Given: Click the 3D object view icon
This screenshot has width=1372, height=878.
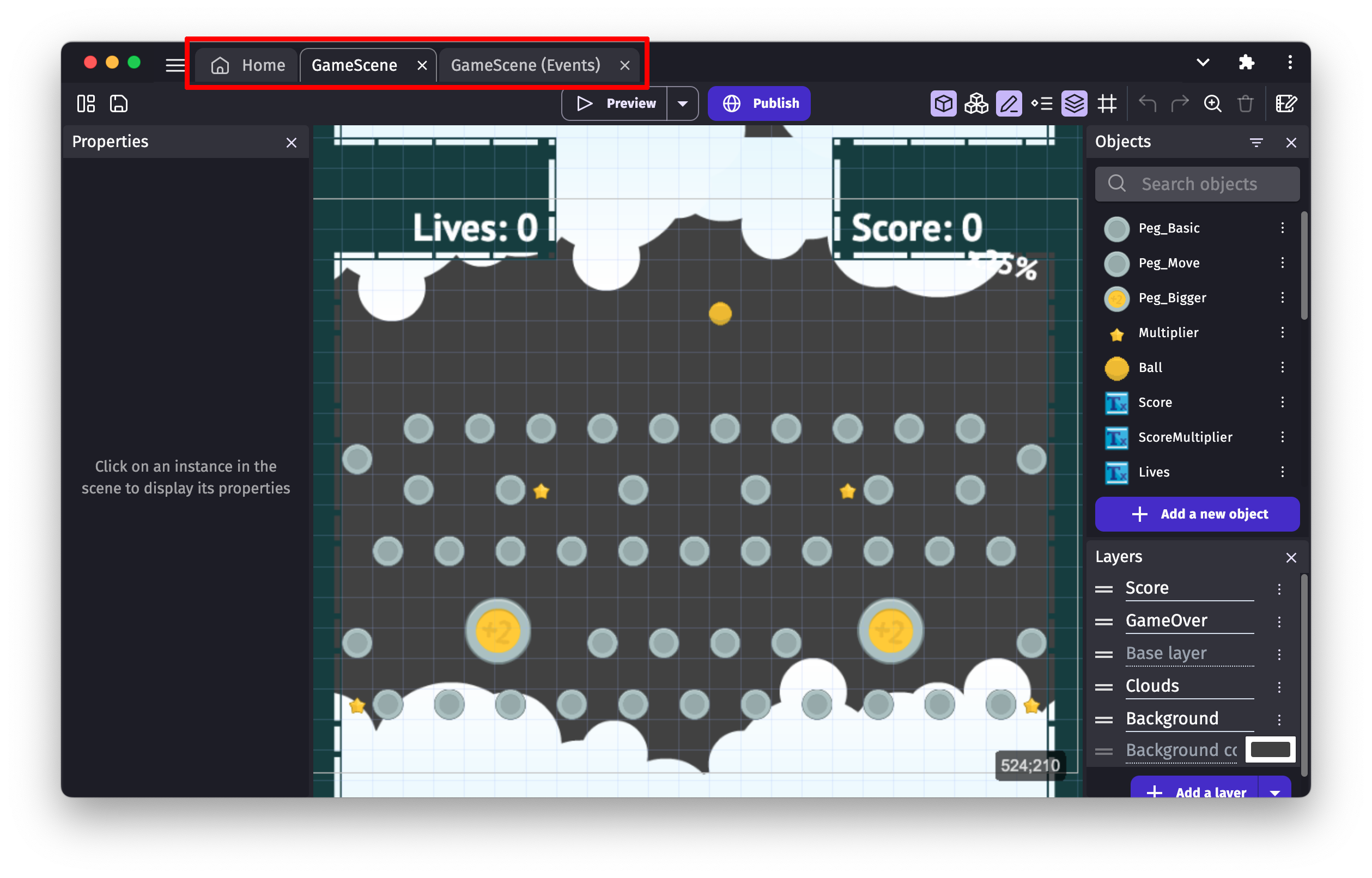Looking at the screenshot, I should coord(943,103).
